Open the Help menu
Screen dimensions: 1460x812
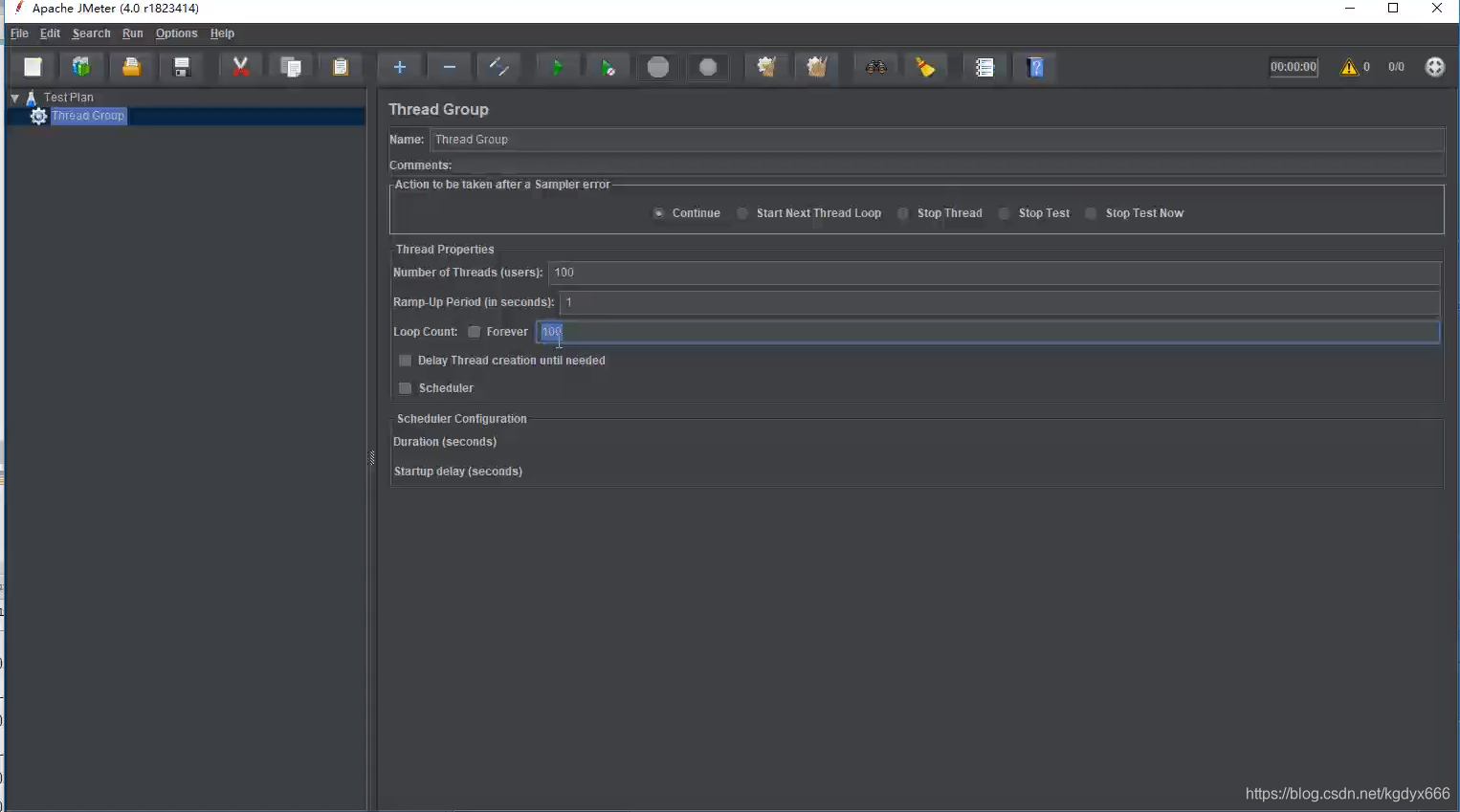pyautogui.click(x=222, y=33)
